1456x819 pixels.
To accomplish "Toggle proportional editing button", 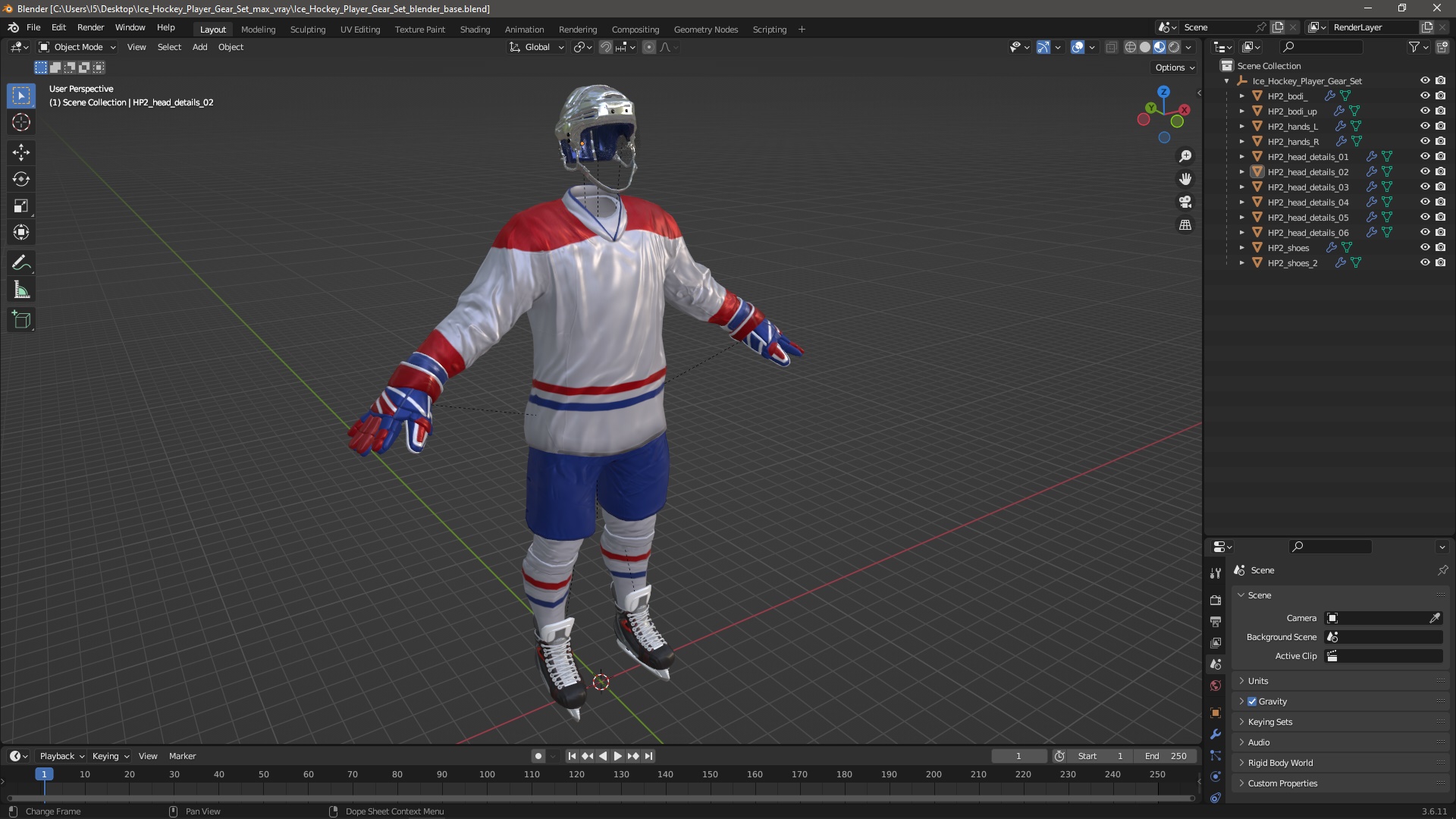I will coord(649,47).
